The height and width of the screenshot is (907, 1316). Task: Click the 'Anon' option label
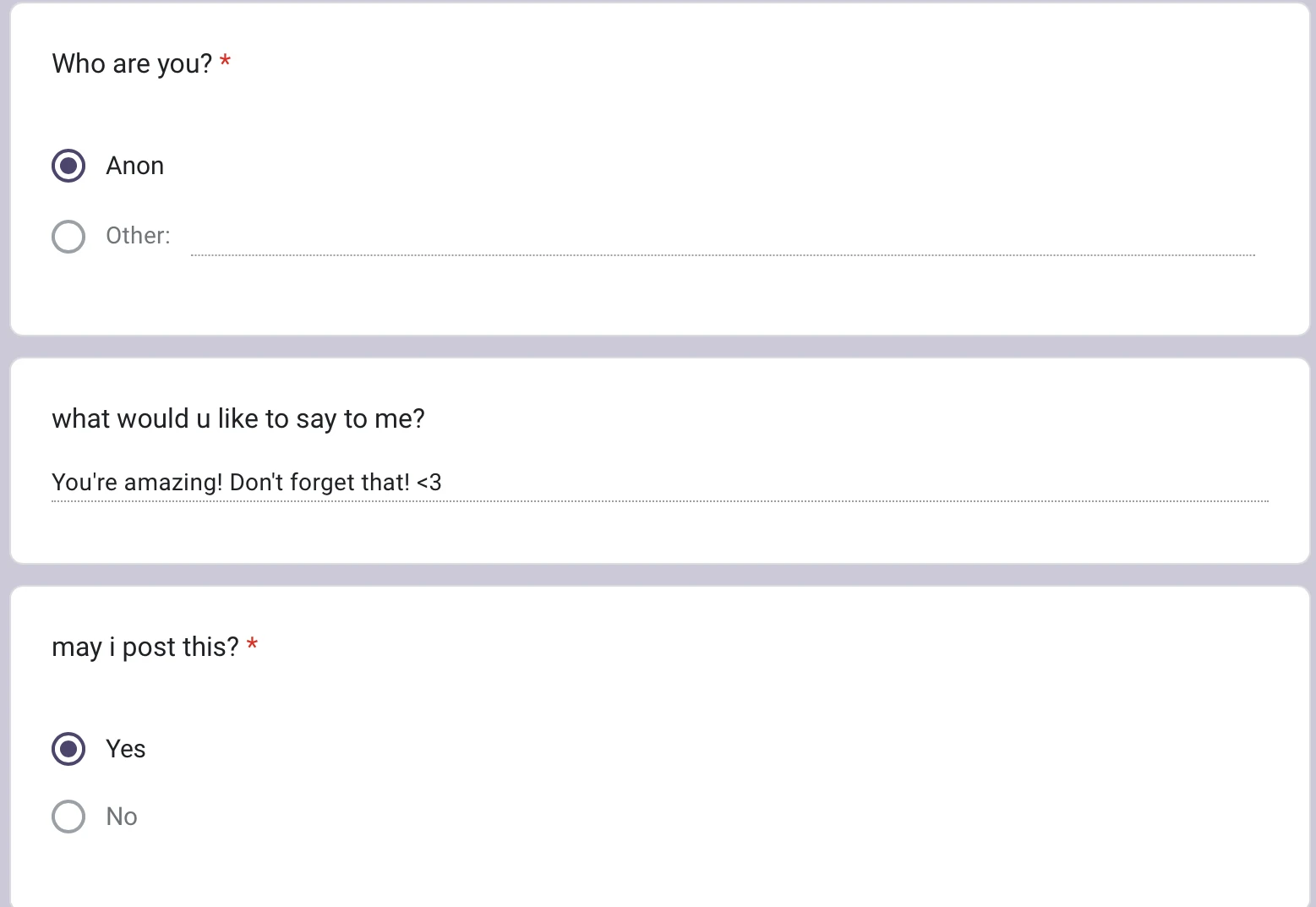pyautogui.click(x=134, y=167)
